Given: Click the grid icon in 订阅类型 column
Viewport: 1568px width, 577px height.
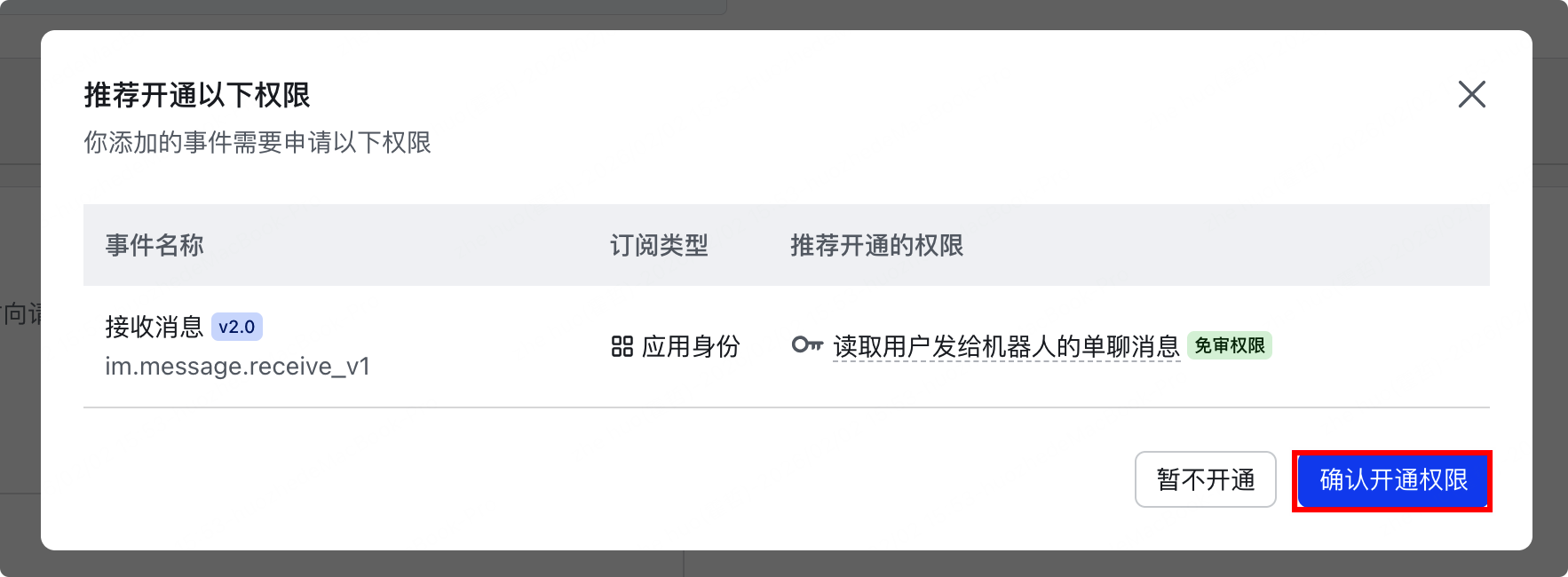Looking at the screenshot, I should pyautogui.click(x=622, y=347).
